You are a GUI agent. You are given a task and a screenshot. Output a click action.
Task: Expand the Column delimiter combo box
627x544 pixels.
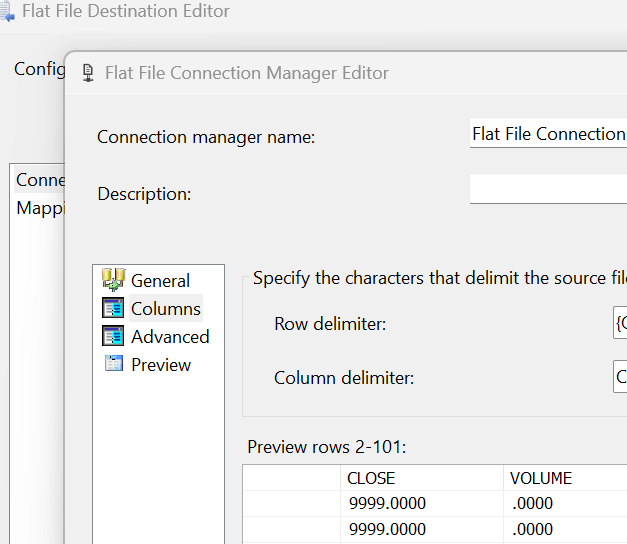pyautogui.click(x=620, y=378)
